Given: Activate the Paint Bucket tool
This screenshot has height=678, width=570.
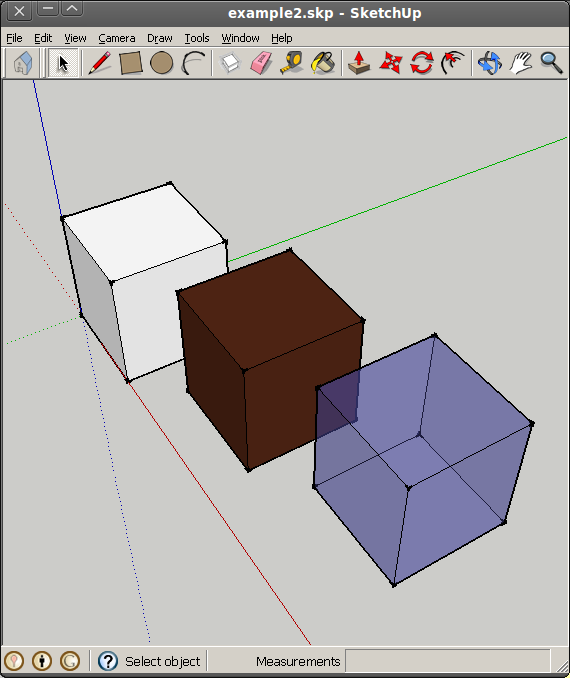Looking at the screenshot, I should (323, 63).
